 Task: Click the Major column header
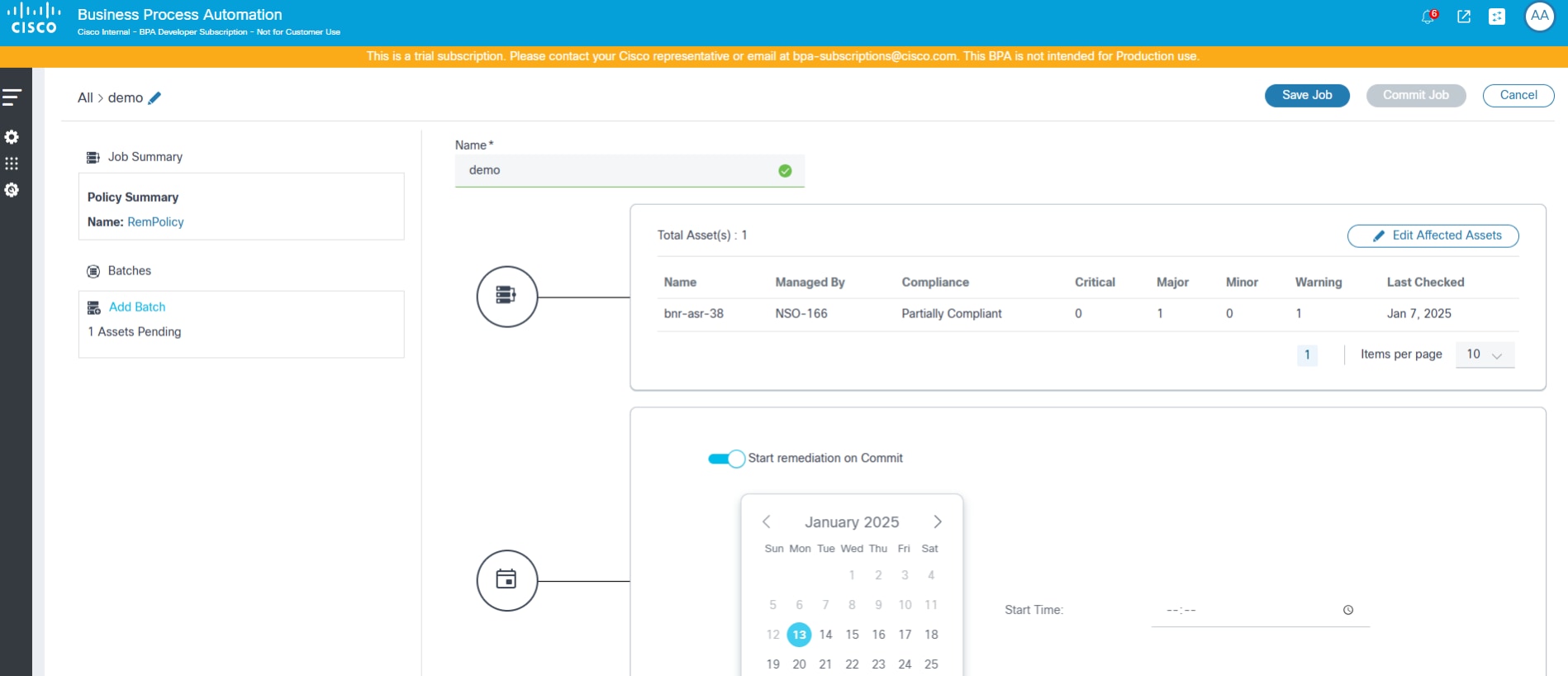coord(1172,283)
